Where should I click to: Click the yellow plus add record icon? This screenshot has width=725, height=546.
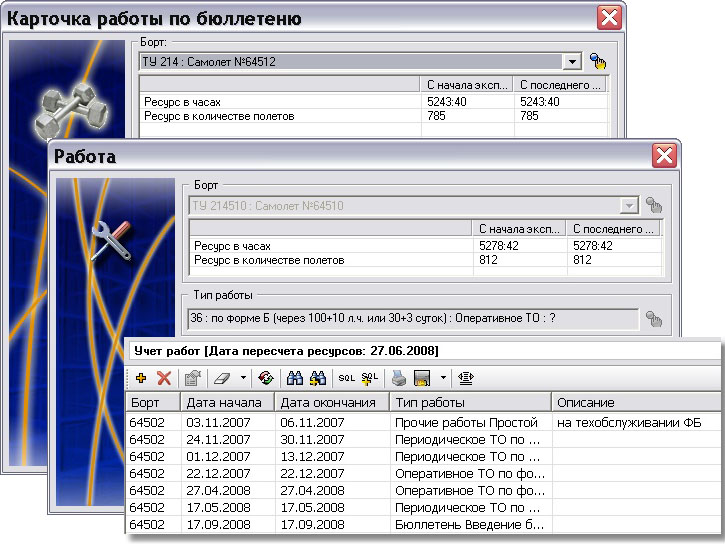tap(141, 378)
